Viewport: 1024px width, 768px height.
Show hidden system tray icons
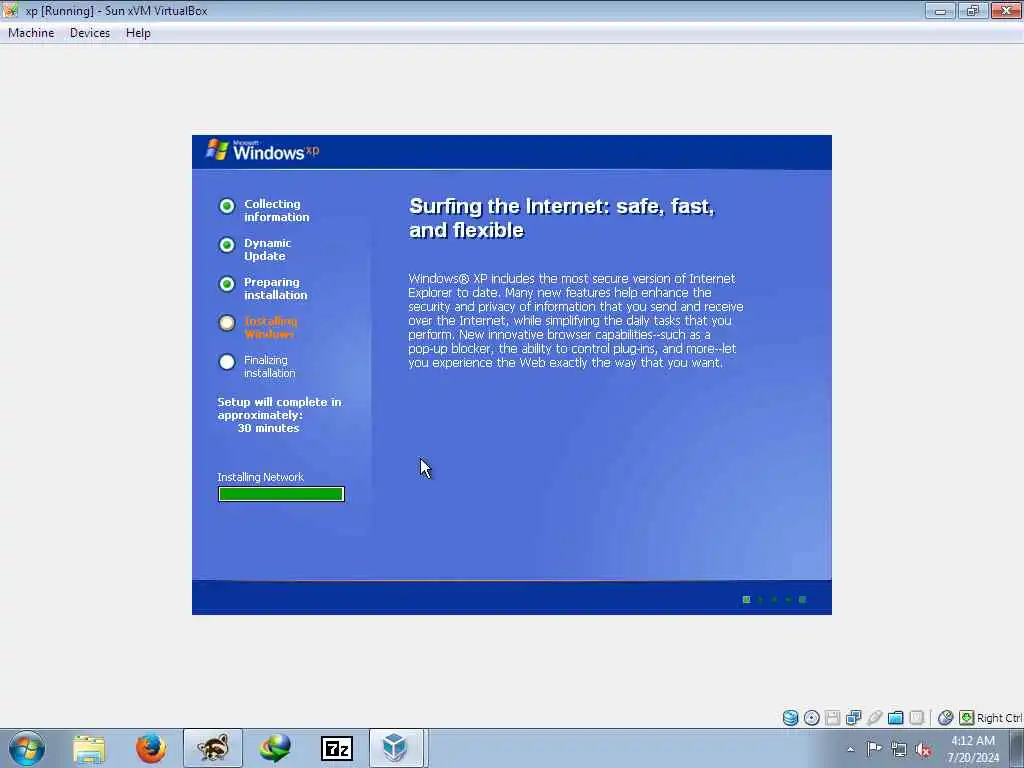(850, 749)
